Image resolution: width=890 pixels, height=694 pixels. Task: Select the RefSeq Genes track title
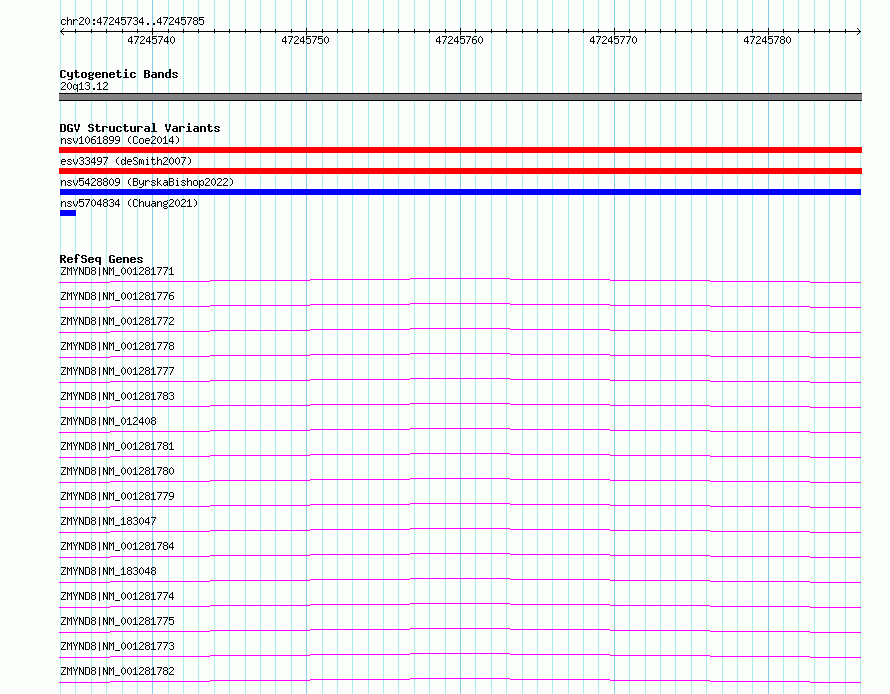click(102, 259)
